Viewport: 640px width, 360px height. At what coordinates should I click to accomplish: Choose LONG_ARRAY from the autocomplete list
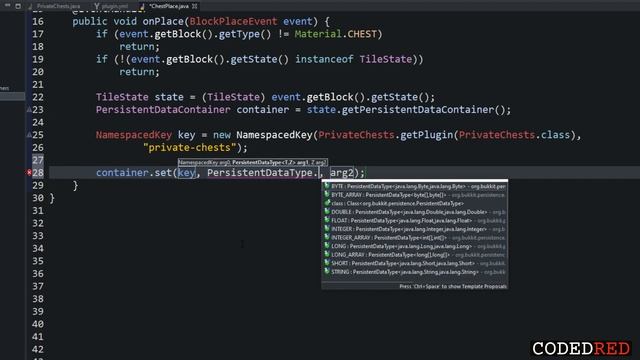[415, 255]
